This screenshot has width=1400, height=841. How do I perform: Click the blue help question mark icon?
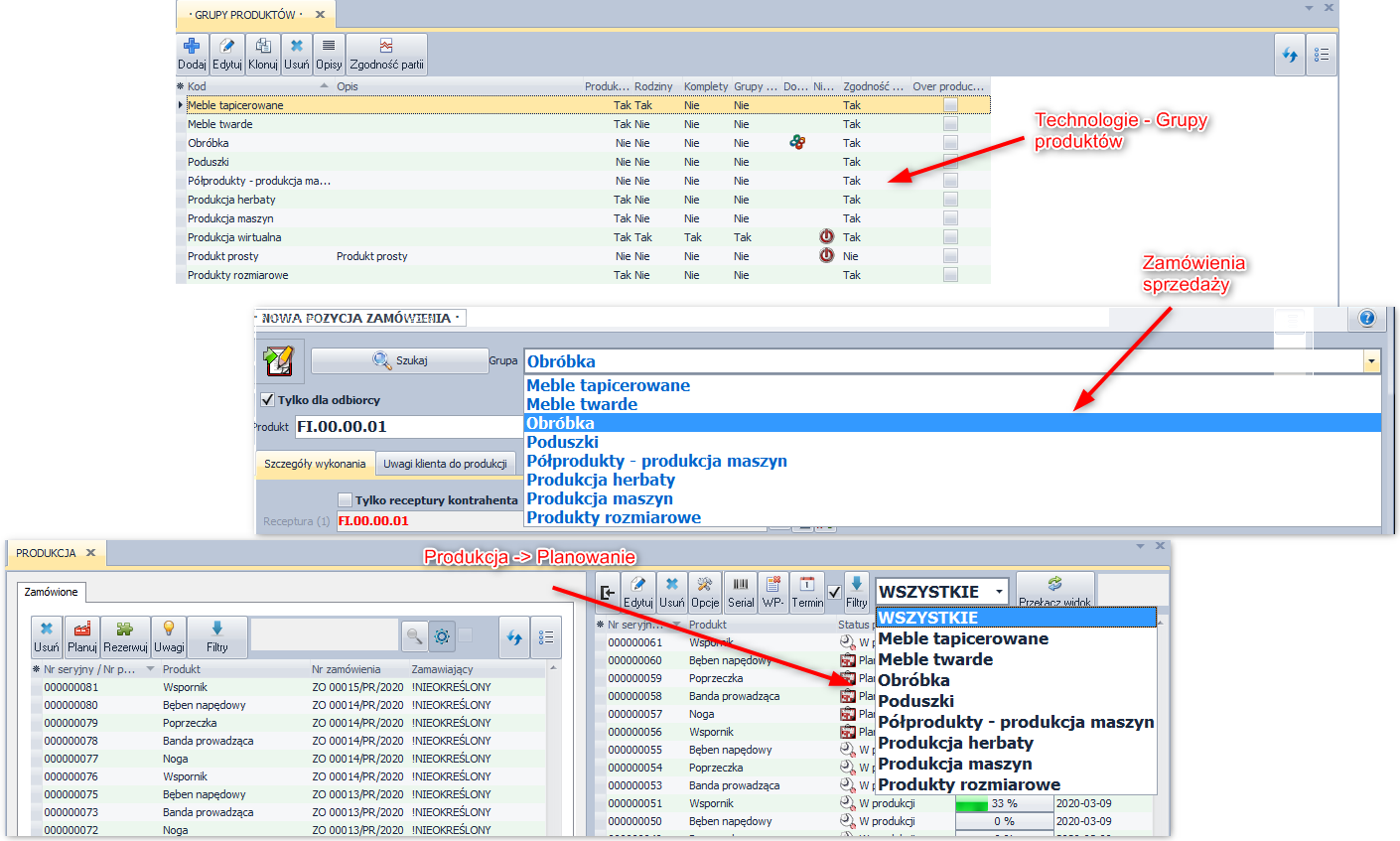(x=1367, y=319)
